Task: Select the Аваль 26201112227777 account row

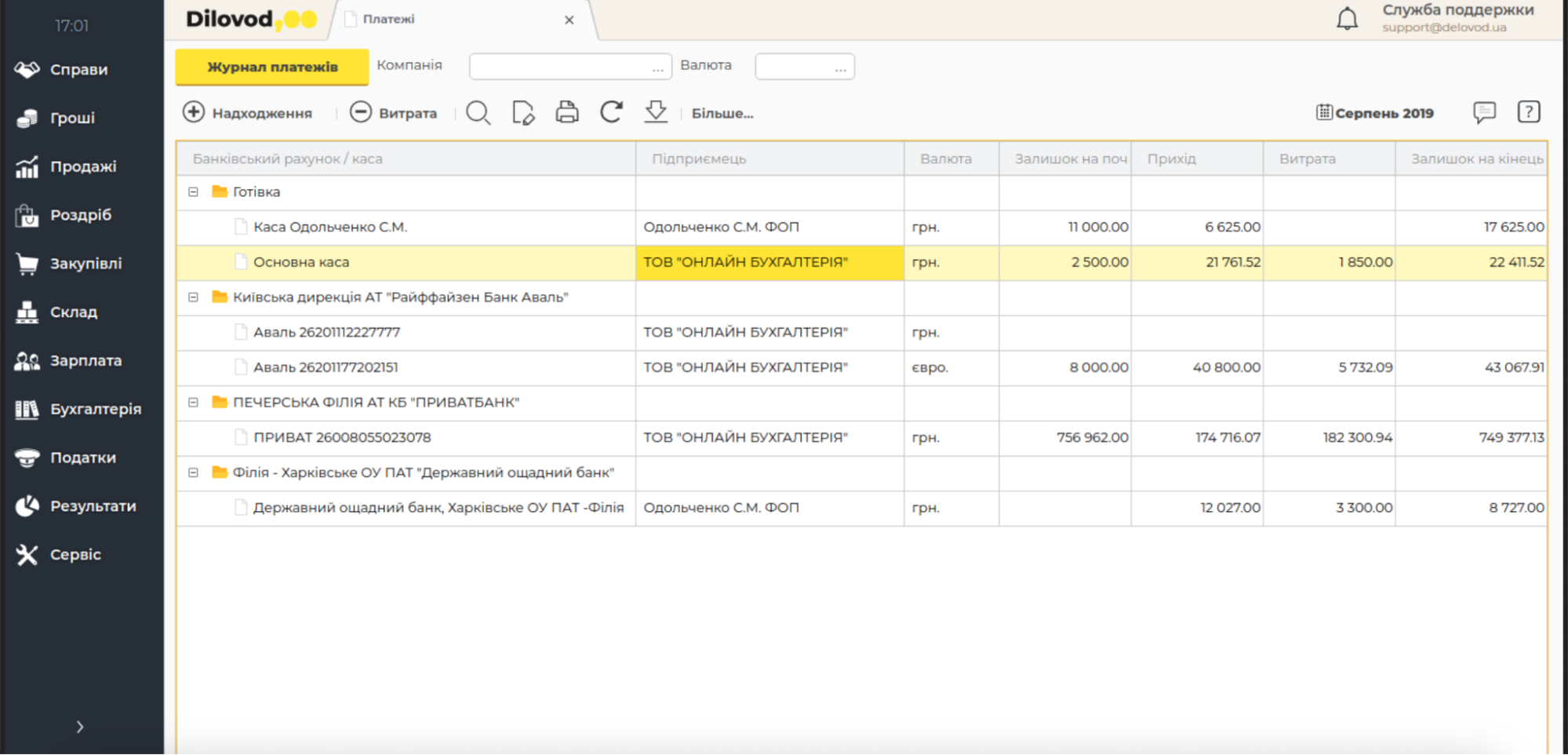Action: point(861,333)
